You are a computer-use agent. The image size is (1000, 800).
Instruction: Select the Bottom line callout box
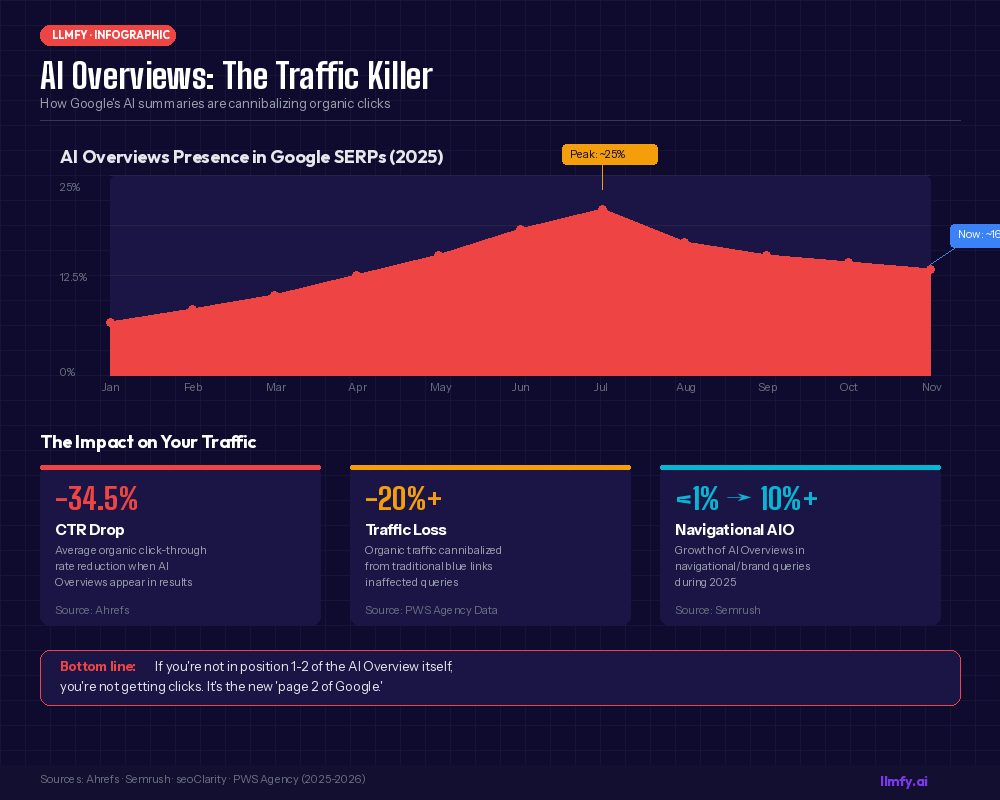(500, 677)
